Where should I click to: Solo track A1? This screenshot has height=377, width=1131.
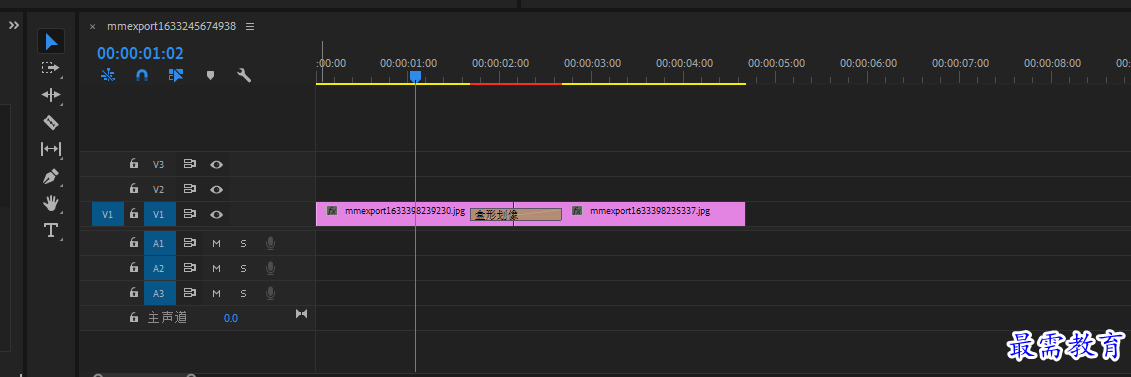(243, 244)
